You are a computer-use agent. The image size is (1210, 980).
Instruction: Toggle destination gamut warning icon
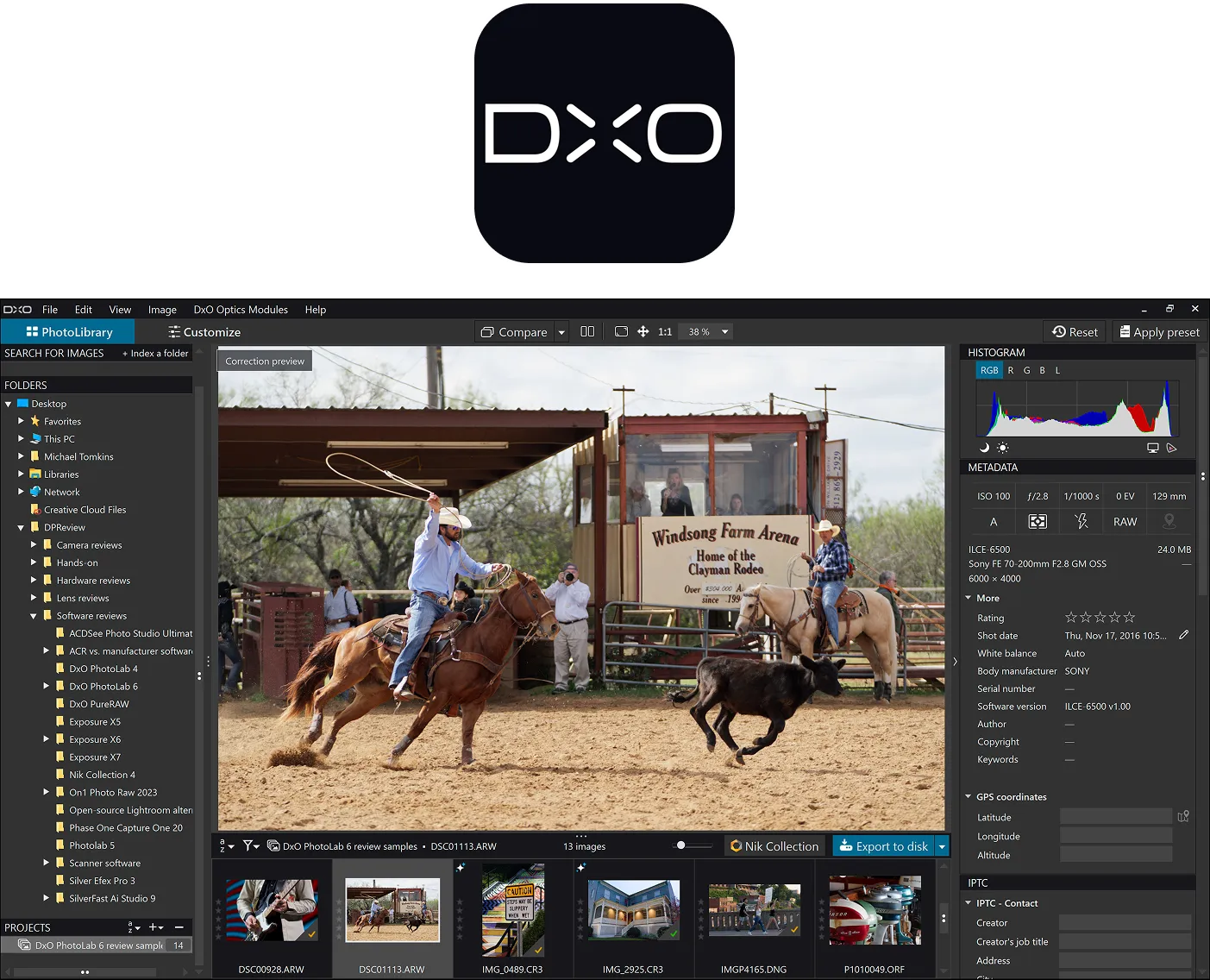1171,448
